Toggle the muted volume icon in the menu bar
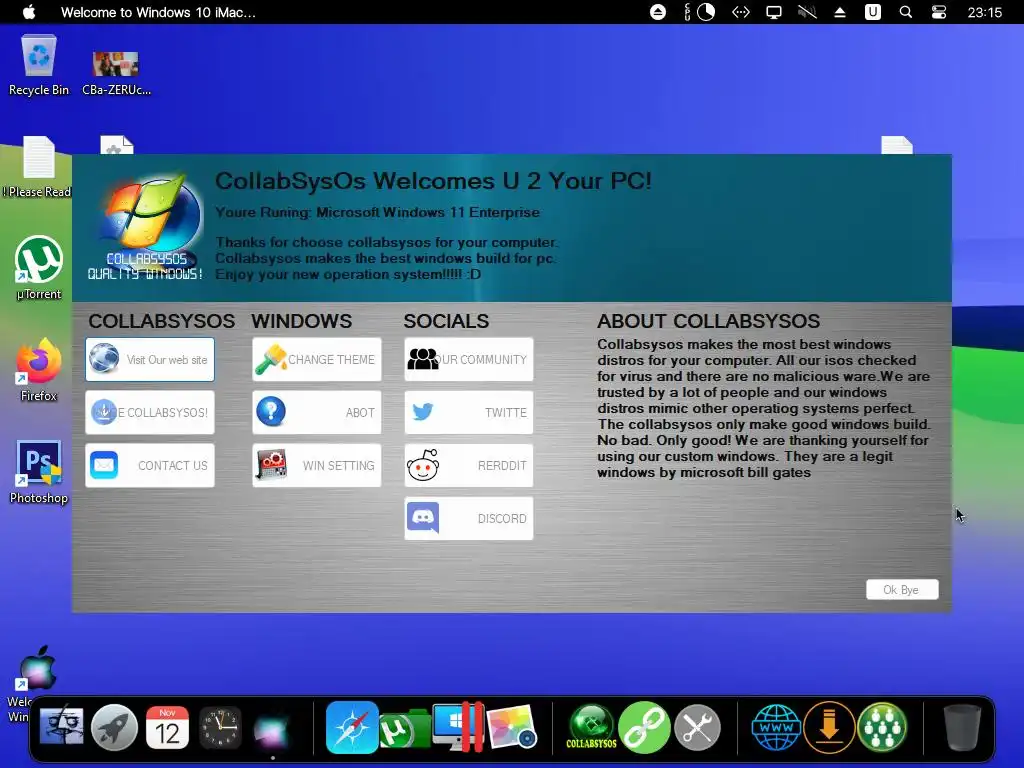Viewport: 1024px width, 768px height. click(807, 12)
